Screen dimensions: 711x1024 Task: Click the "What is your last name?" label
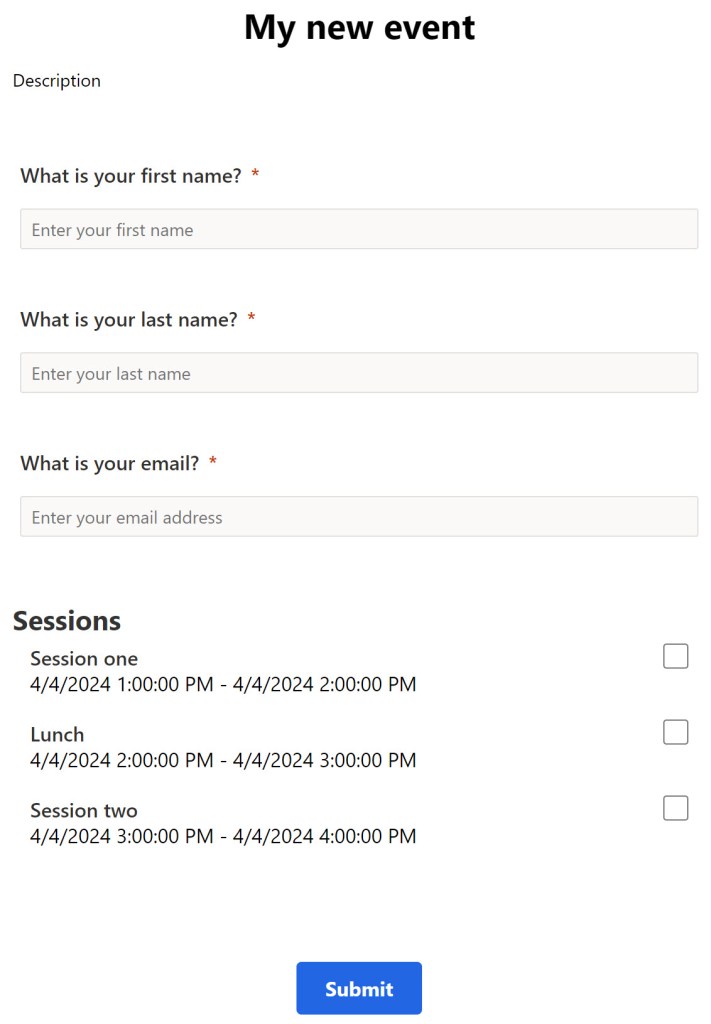129,320
